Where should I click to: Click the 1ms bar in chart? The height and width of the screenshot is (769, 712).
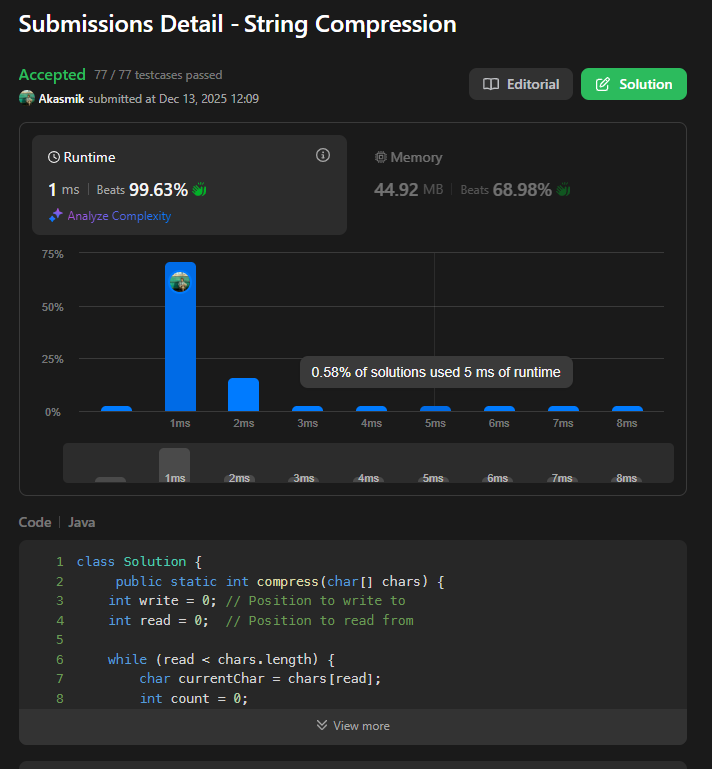click(x=180, y=336)
